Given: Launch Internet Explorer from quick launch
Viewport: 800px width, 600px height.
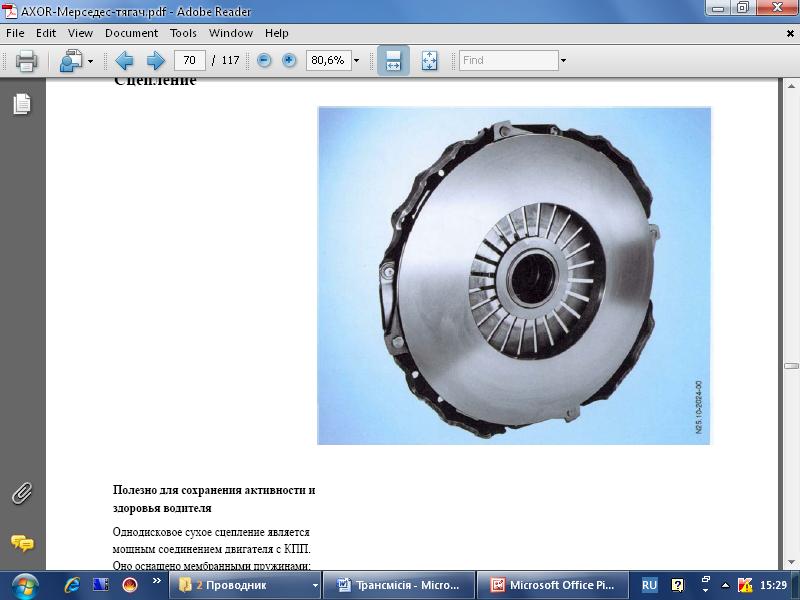Looking at the screenshot, I should coord(72,585).
